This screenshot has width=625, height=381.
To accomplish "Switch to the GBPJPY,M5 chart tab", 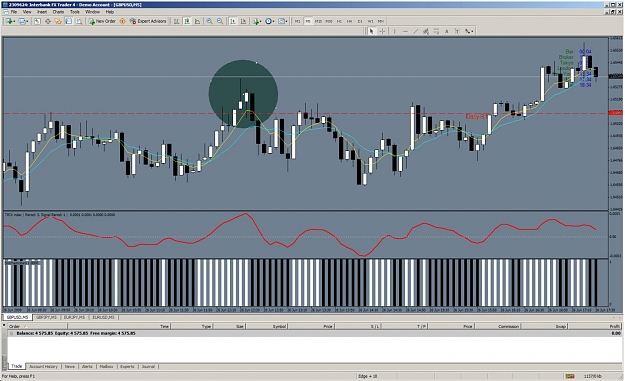I will [x=46, y=318].
